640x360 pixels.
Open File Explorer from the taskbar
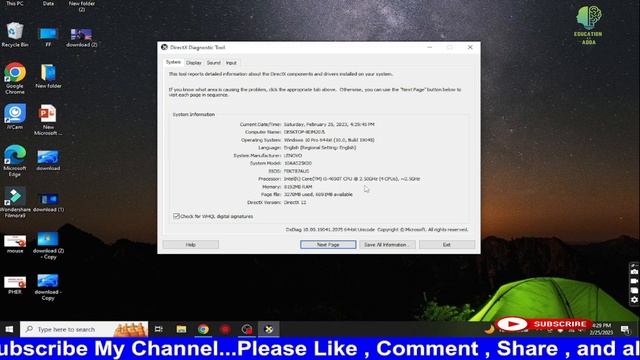point(181,329)
